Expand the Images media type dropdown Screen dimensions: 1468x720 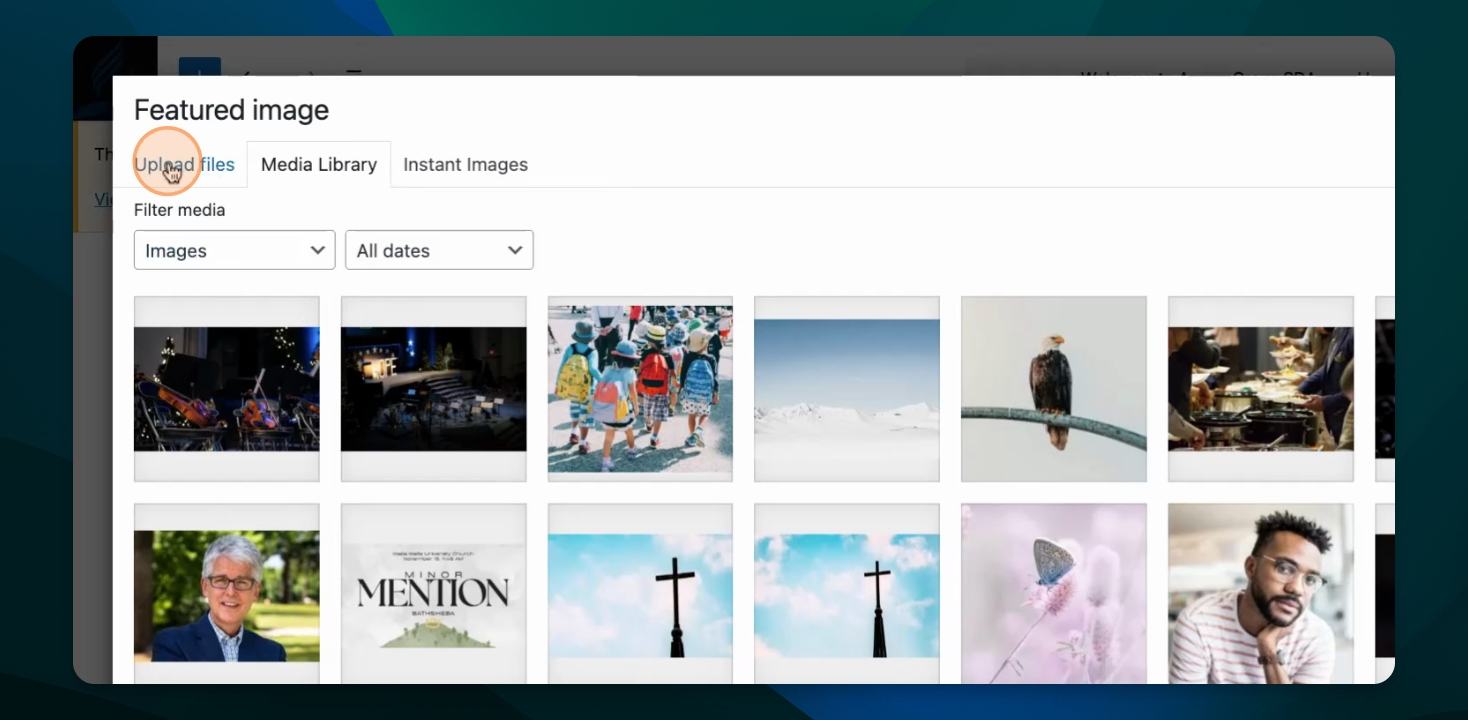[234, 250]
